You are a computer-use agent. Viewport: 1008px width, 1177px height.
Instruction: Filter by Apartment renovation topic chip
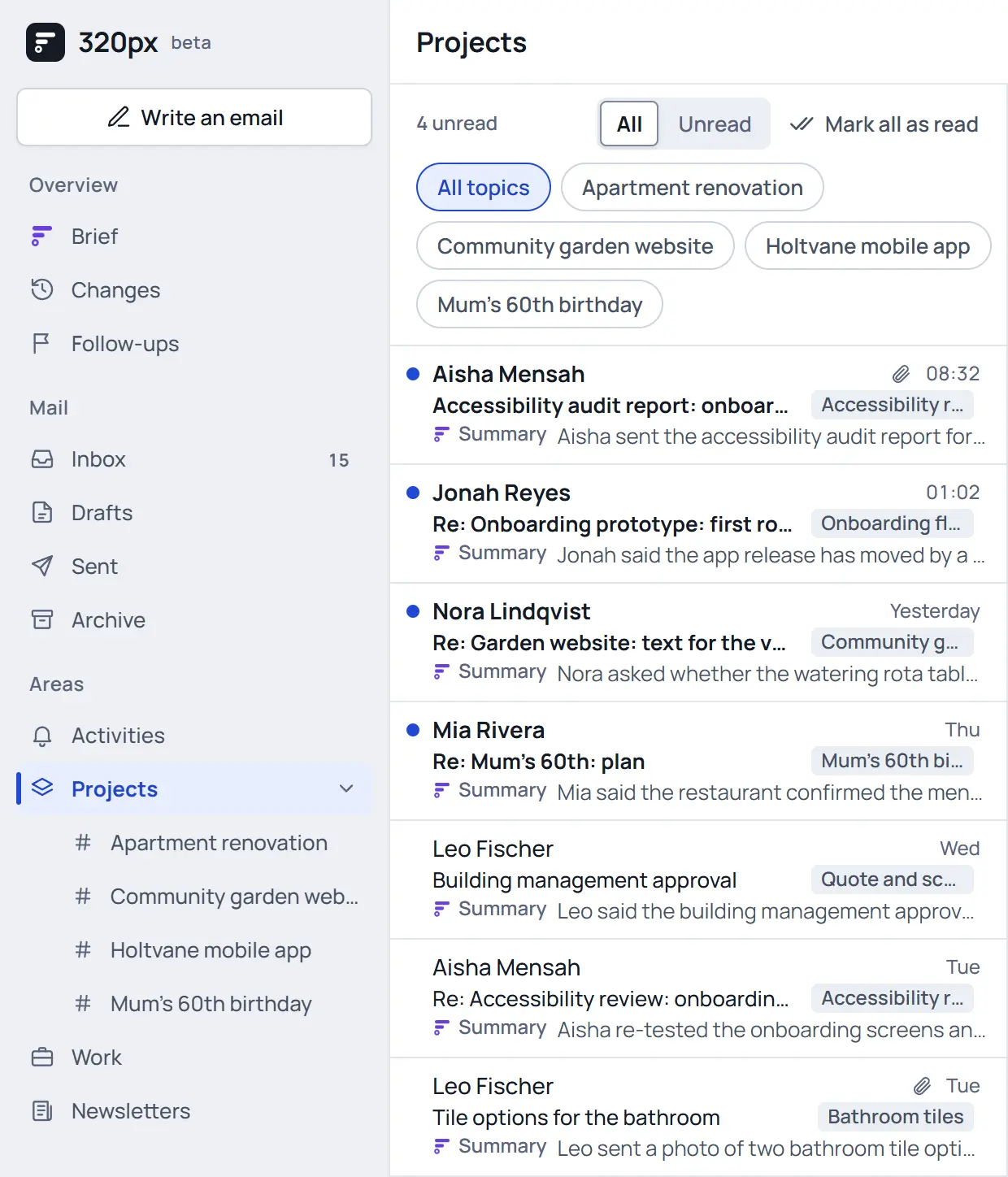(x=693, y=187)
